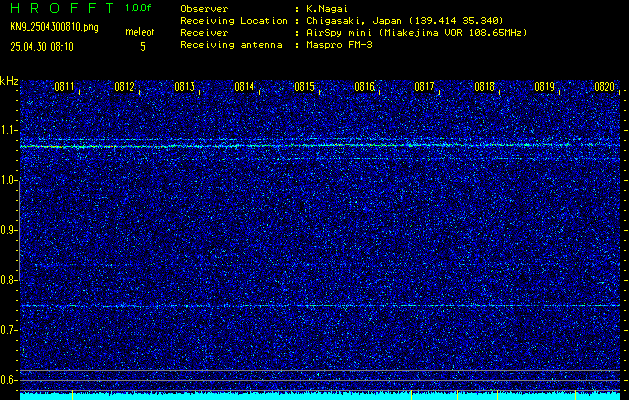
Task: Select the 0812 time tick label
Action: point(124,87)
